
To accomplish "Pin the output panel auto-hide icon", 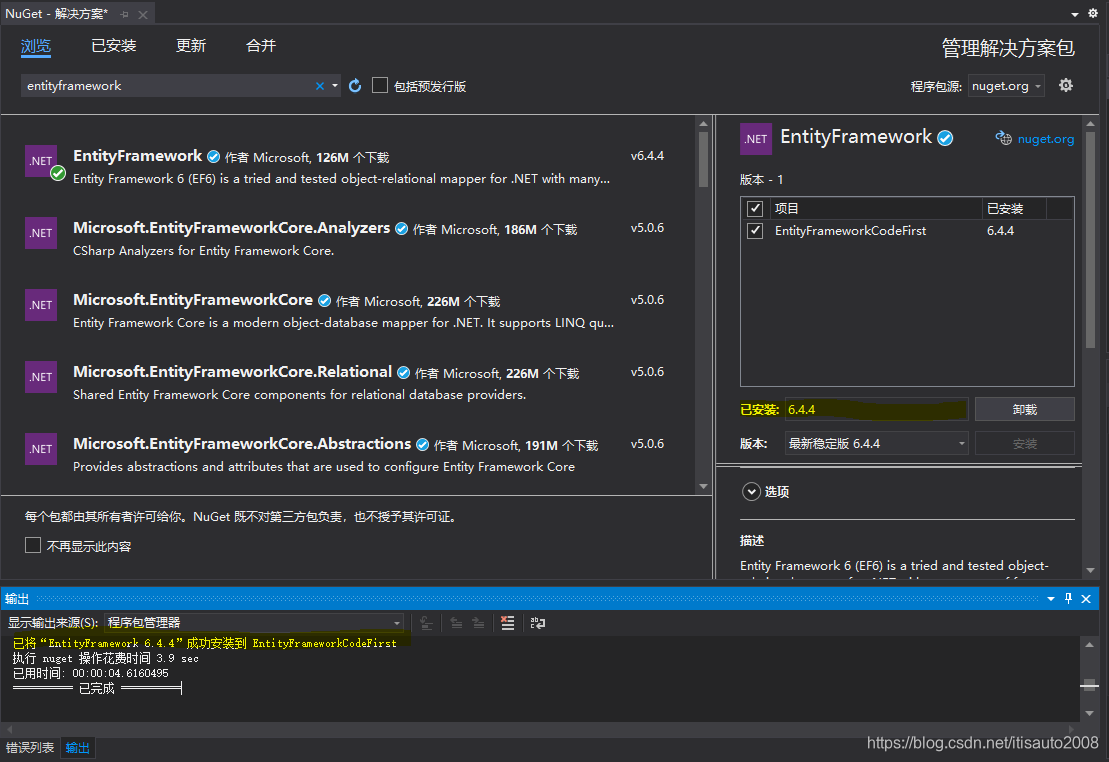I will pos(1068,599).
